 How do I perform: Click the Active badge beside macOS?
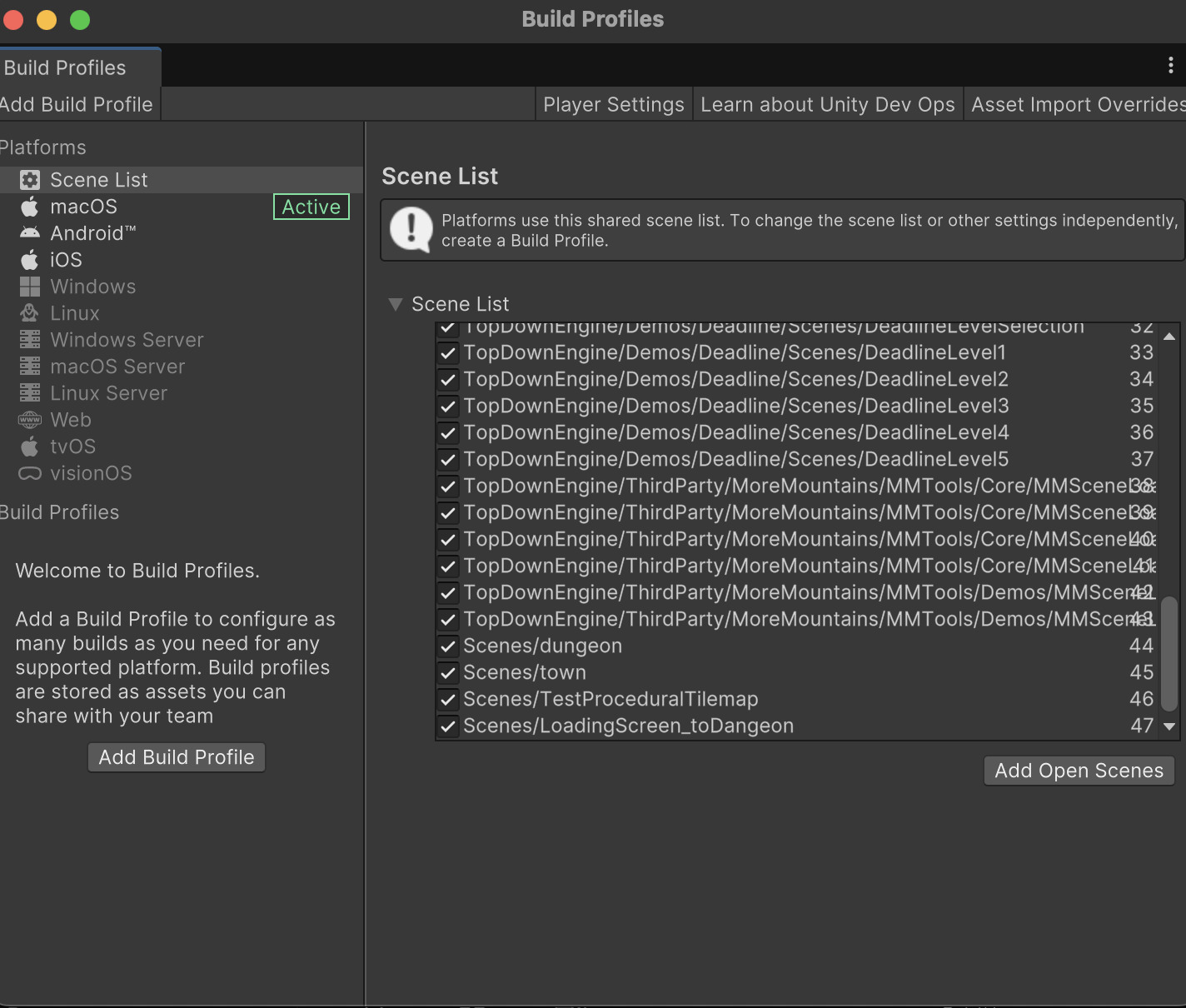(x=311, y=207)
